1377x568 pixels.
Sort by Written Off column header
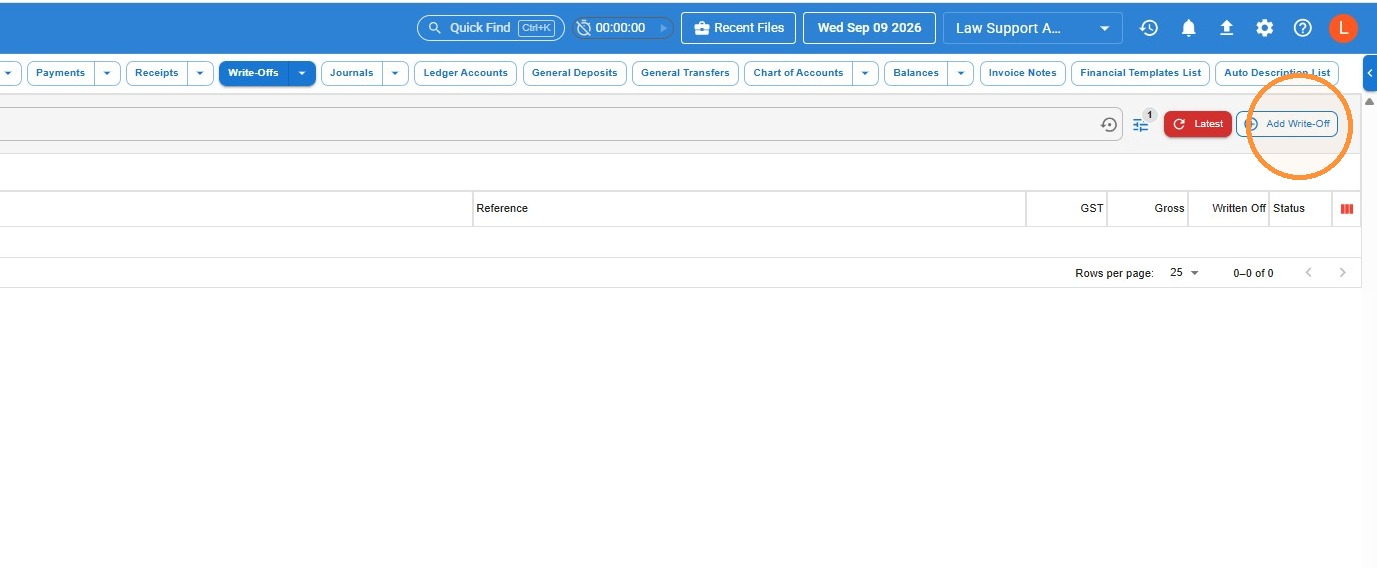tap(1238, 208)
